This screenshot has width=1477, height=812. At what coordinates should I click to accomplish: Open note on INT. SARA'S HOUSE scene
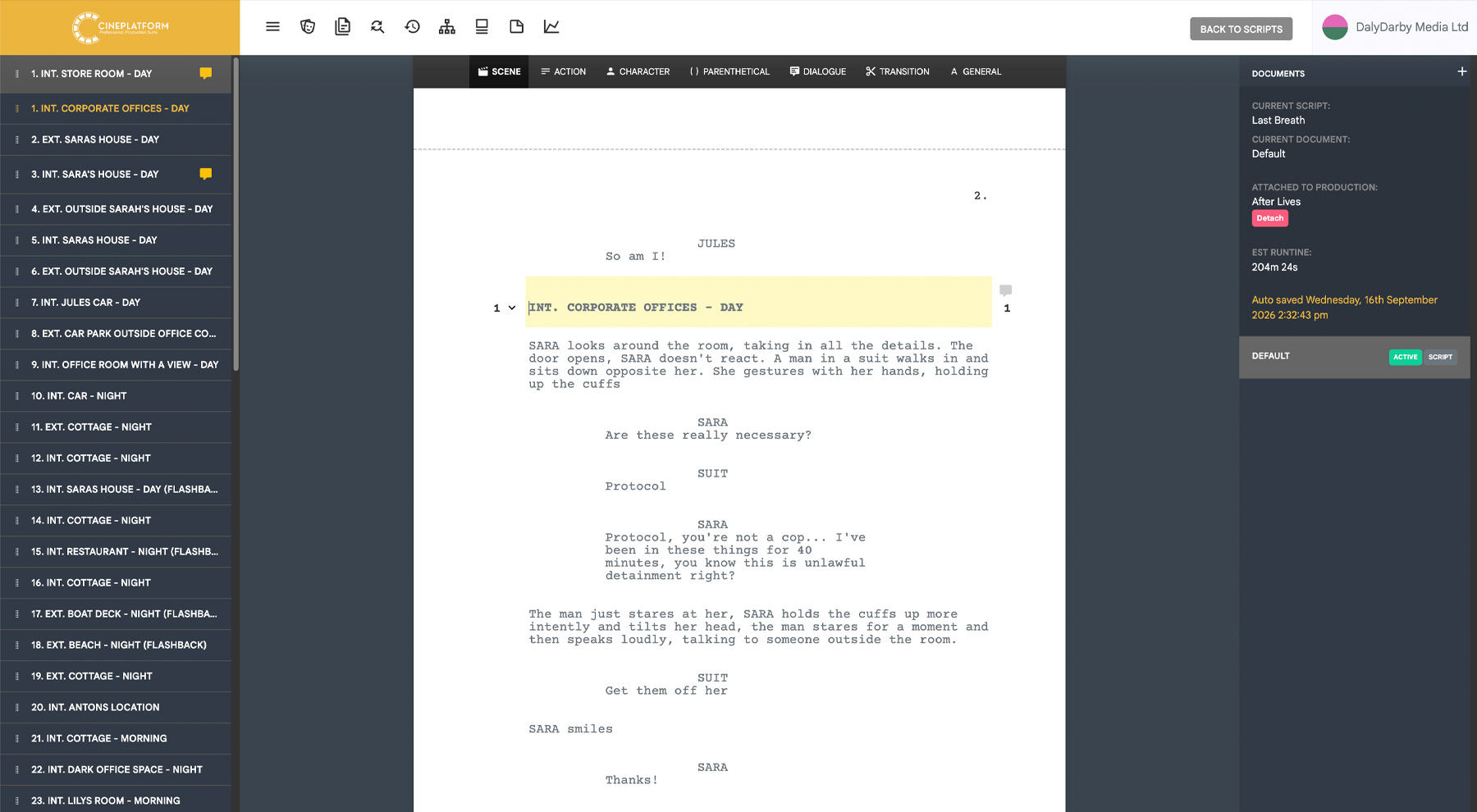[x=206, y=174]
